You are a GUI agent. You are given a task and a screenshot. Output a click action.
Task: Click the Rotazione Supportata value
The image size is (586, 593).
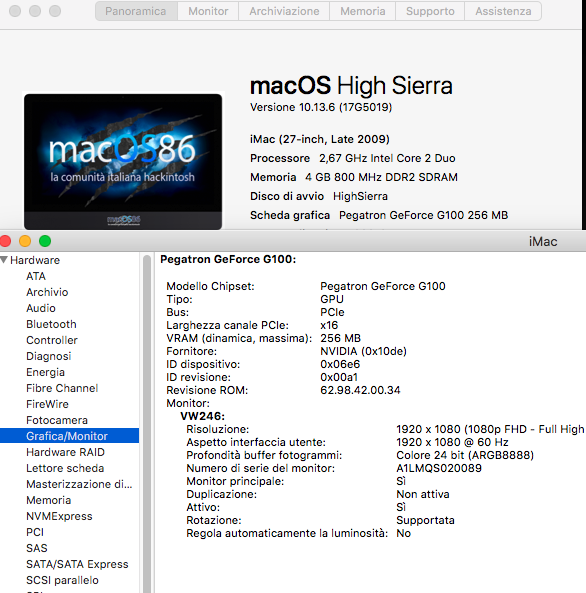[x=425, y=520]
